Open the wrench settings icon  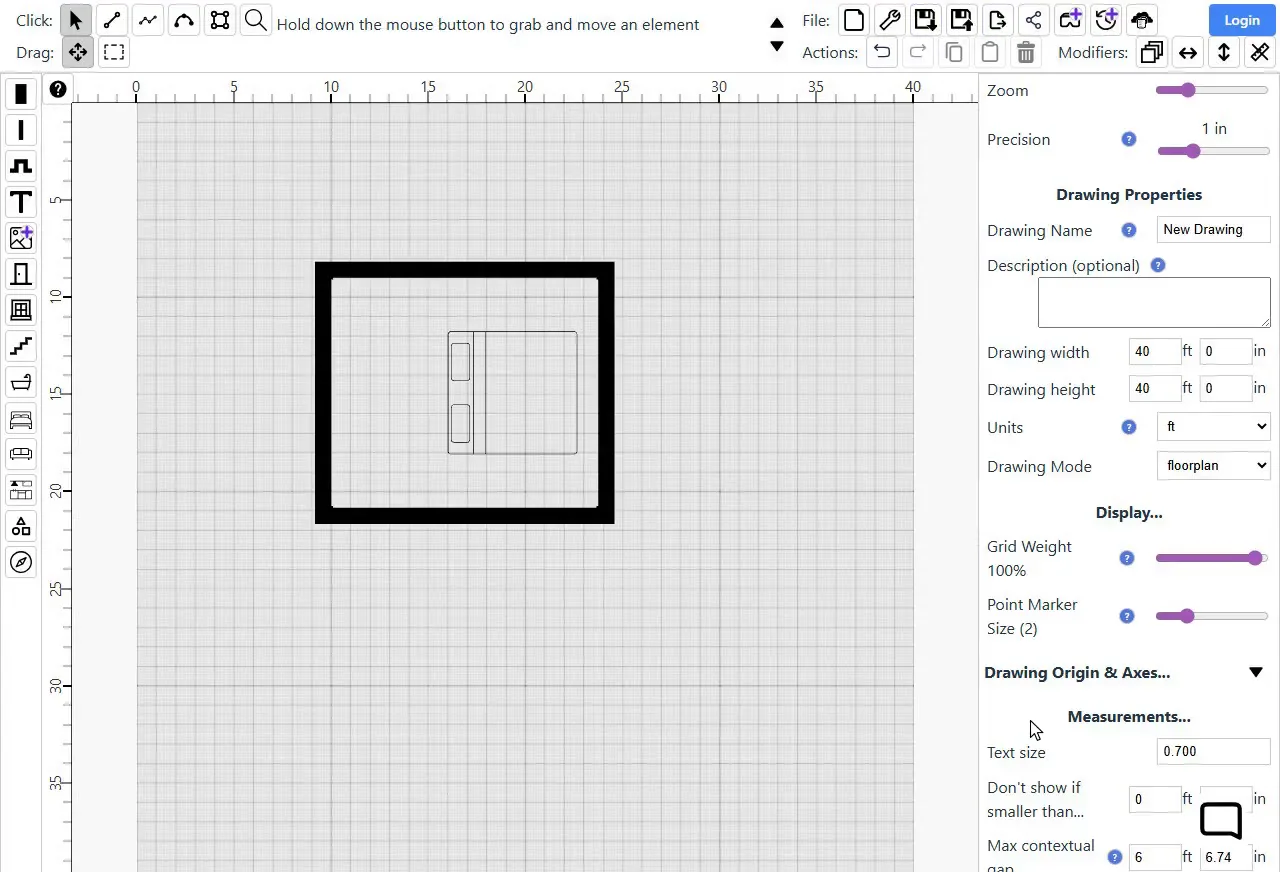pyautogui.click(x=889, y=20)
